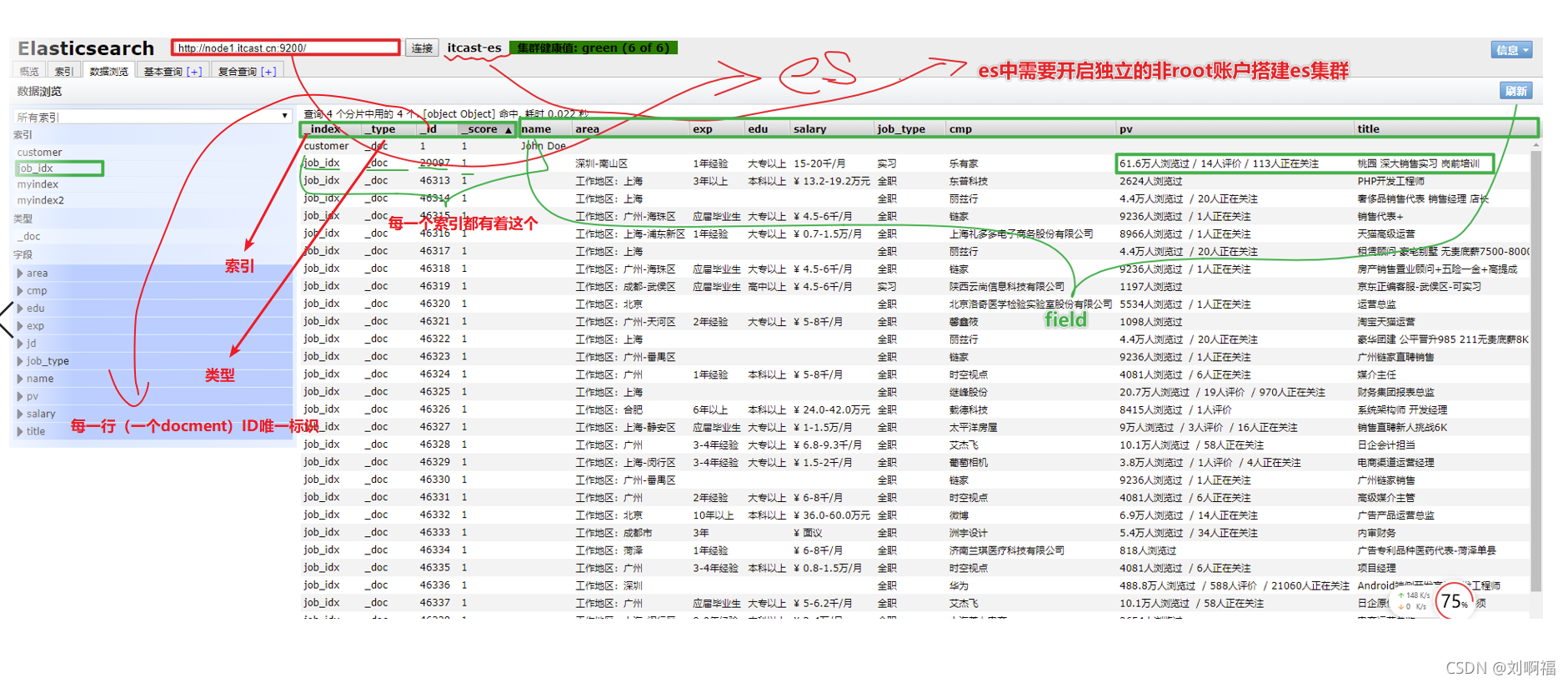The image size is (1568, 683).
Task: Sort by the salary column header
Action: click(x=831, y=129)
